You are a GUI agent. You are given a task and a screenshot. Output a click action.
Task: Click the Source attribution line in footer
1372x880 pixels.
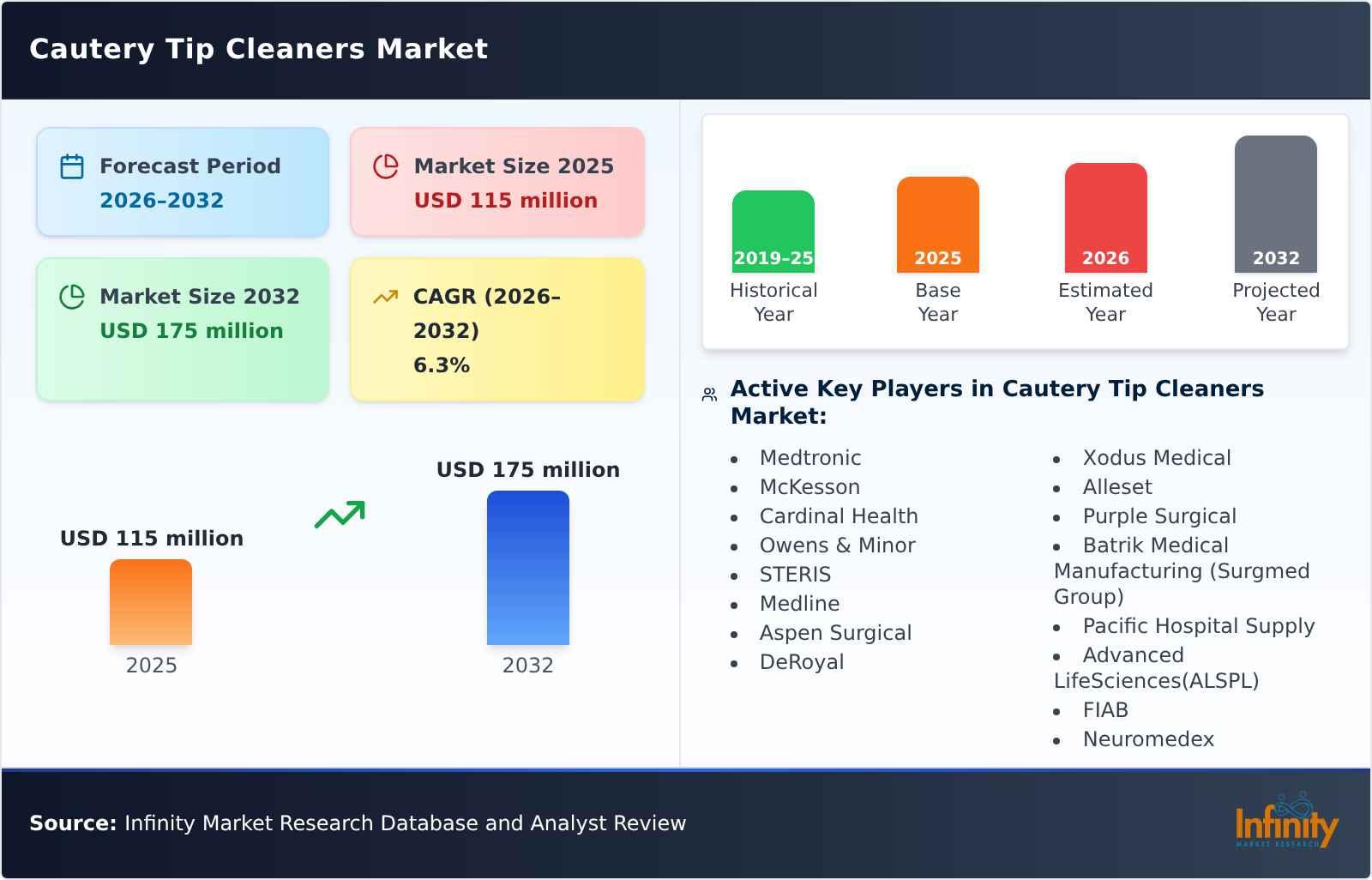(358, 823)
